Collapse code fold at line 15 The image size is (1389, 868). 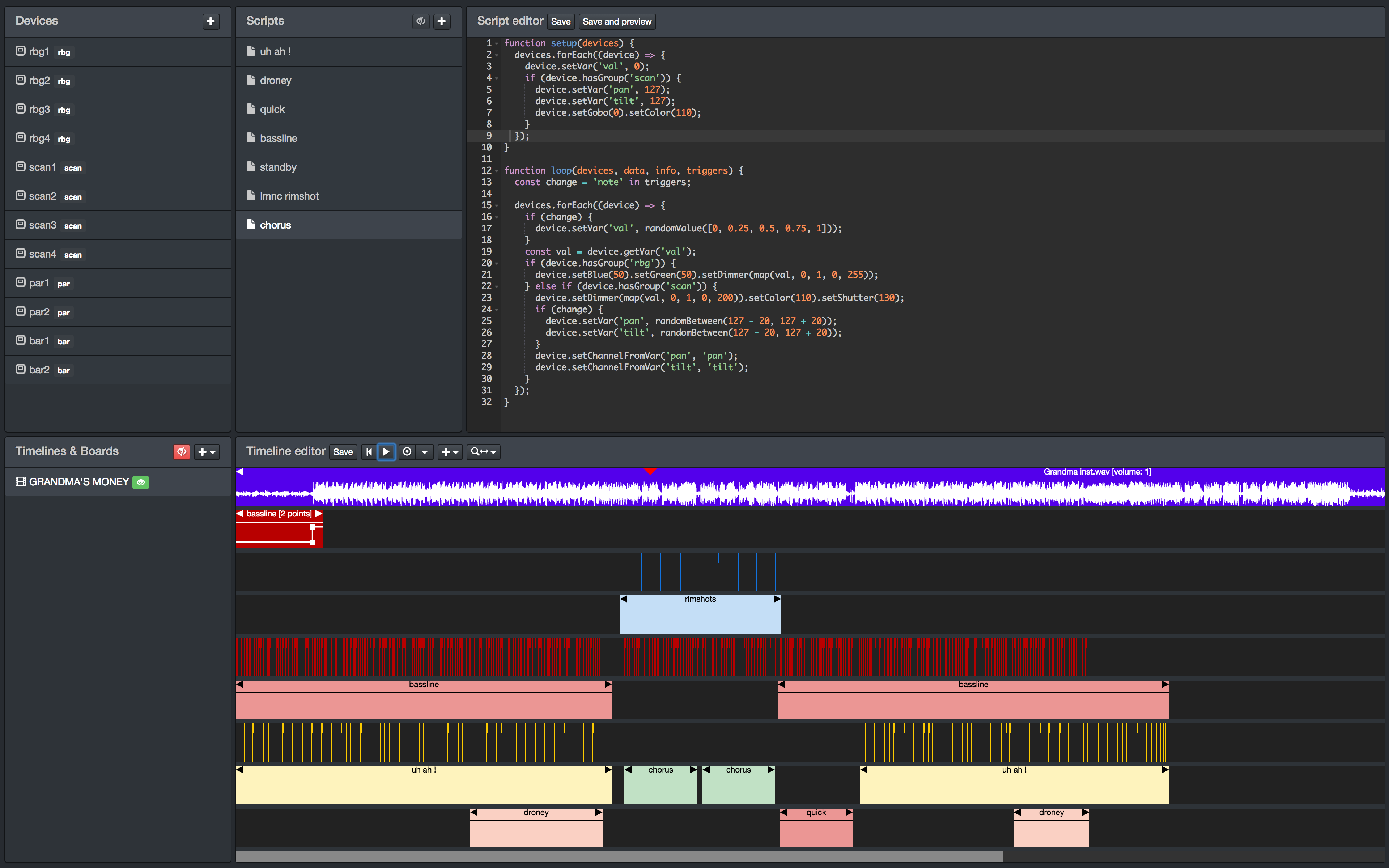(x=497, y=205)
